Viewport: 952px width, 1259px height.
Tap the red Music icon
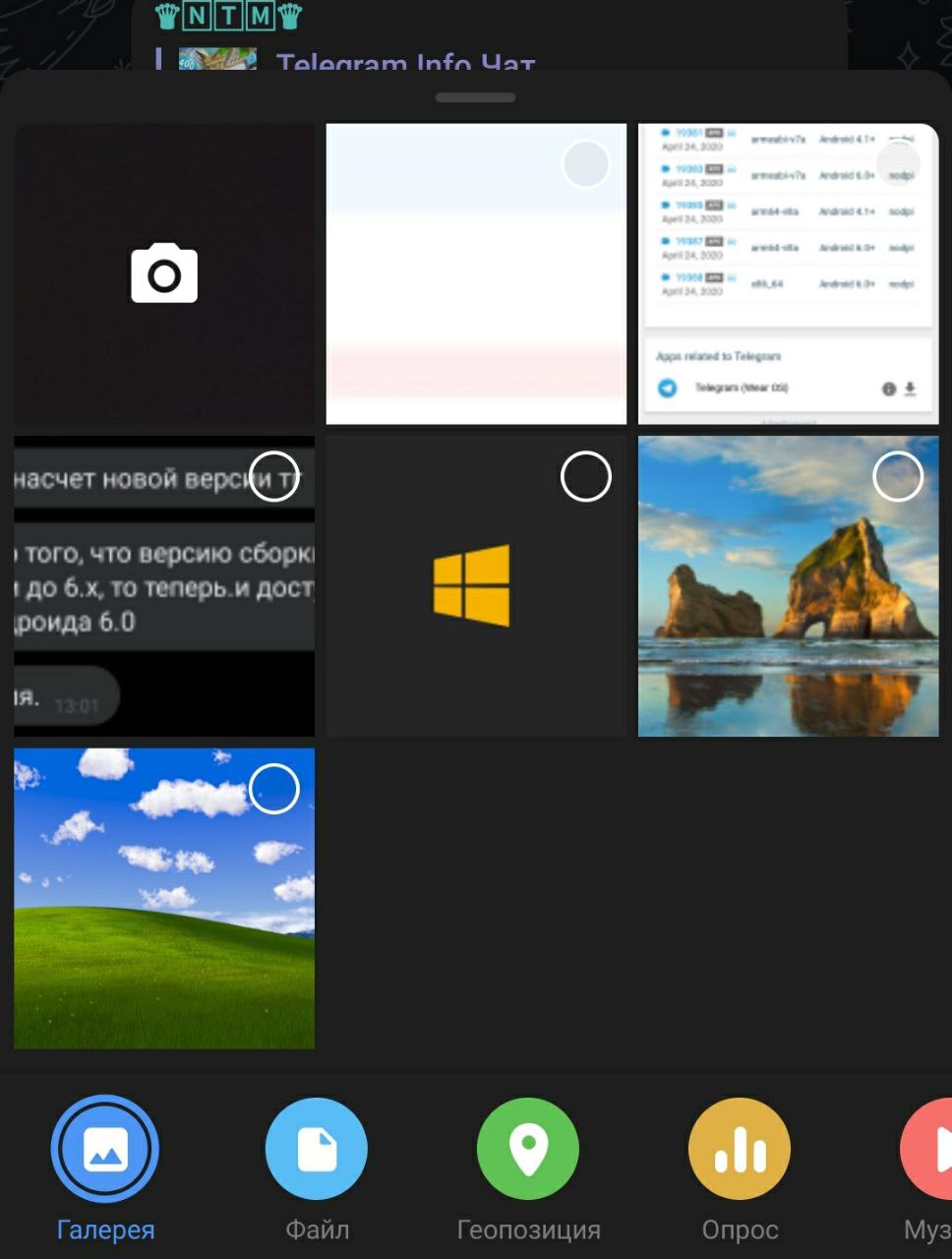(x=926, y=1149)
